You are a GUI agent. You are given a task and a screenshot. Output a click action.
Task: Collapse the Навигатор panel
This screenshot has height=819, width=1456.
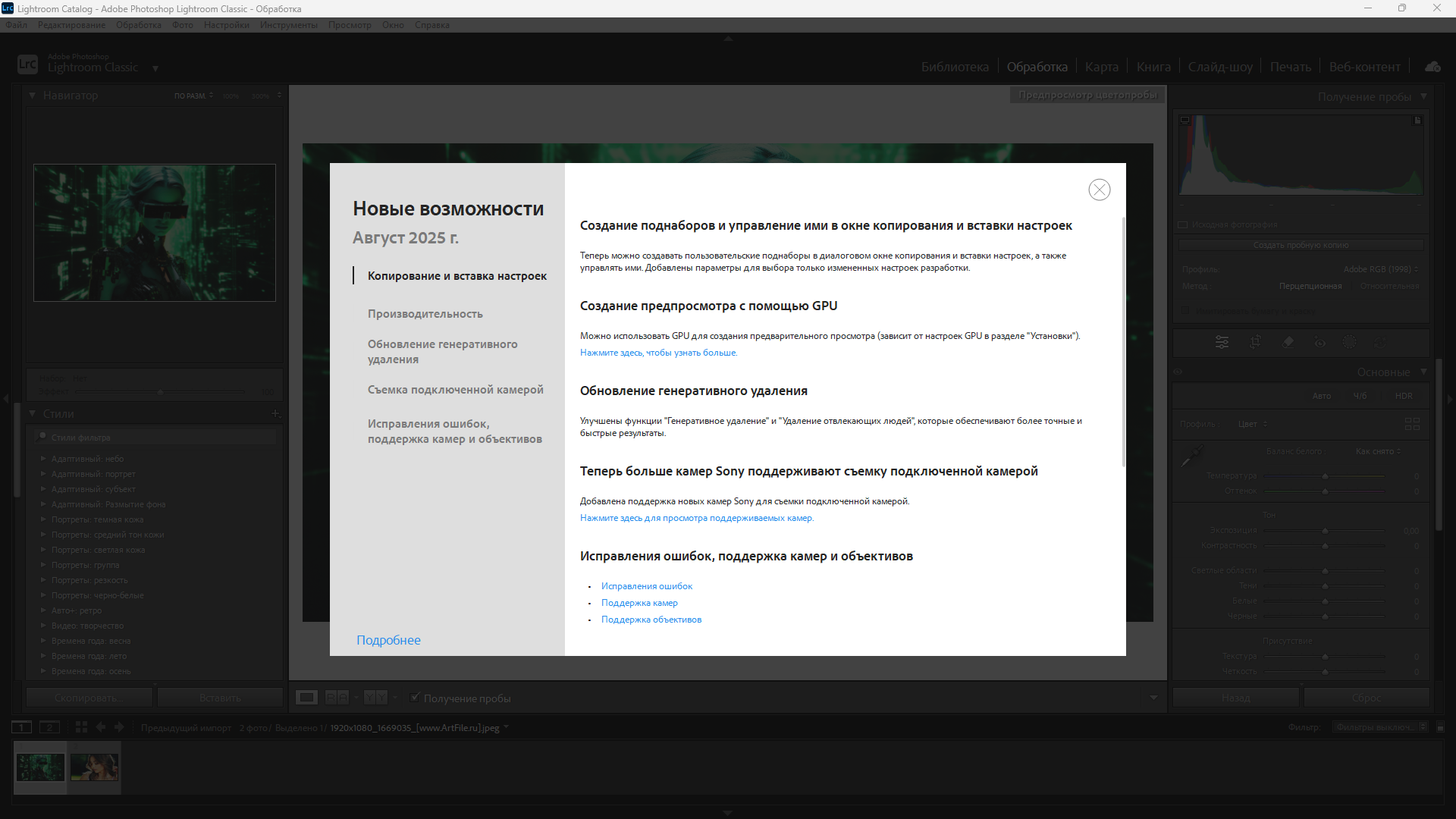pos(32,96)
